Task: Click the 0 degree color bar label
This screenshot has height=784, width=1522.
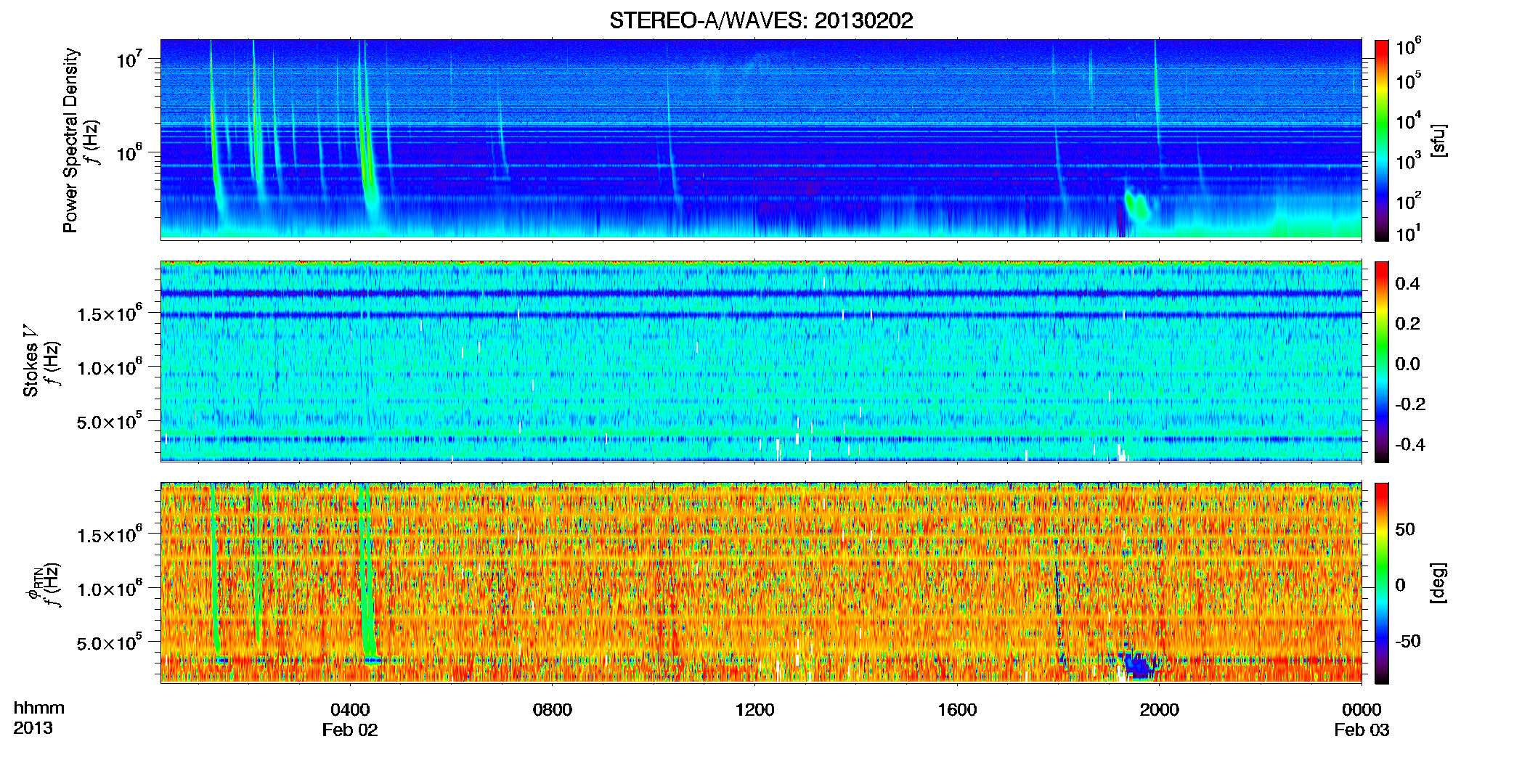Action: click(x=1400, y=585)
